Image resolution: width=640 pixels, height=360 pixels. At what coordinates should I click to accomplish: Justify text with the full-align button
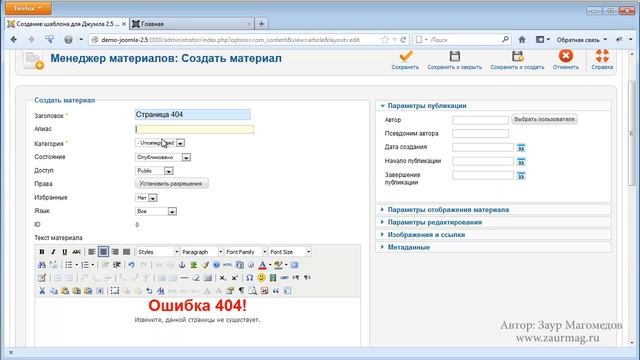point(127,252)
